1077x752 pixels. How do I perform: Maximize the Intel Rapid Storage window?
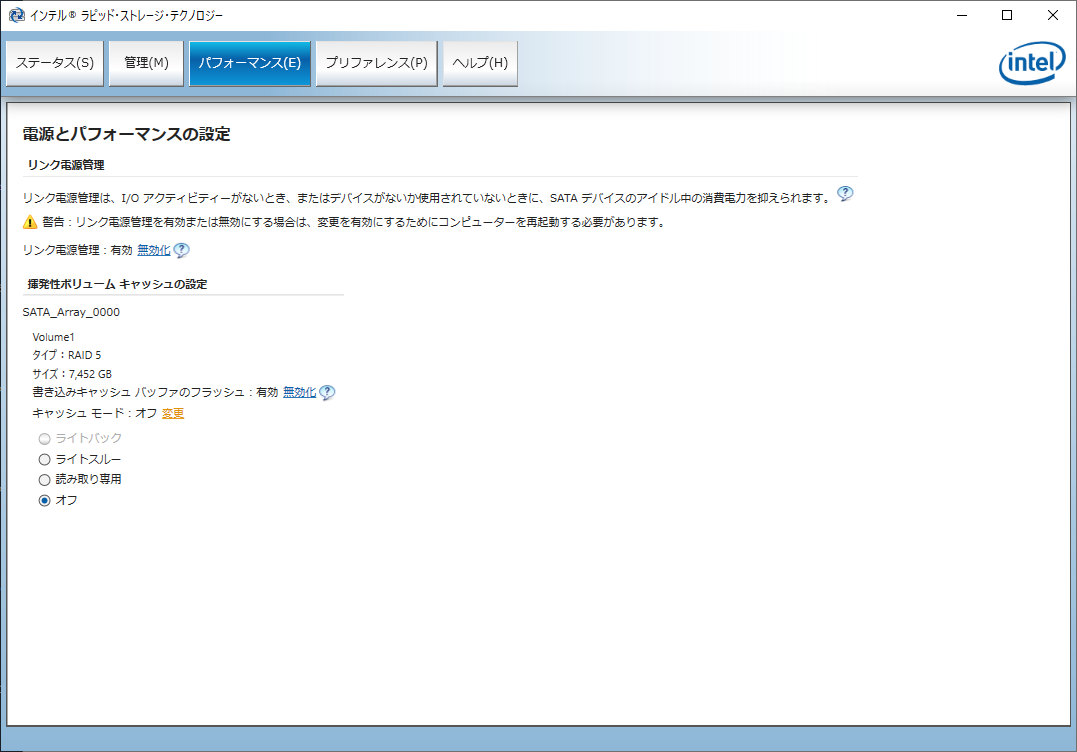click(x=1007, y=15)
